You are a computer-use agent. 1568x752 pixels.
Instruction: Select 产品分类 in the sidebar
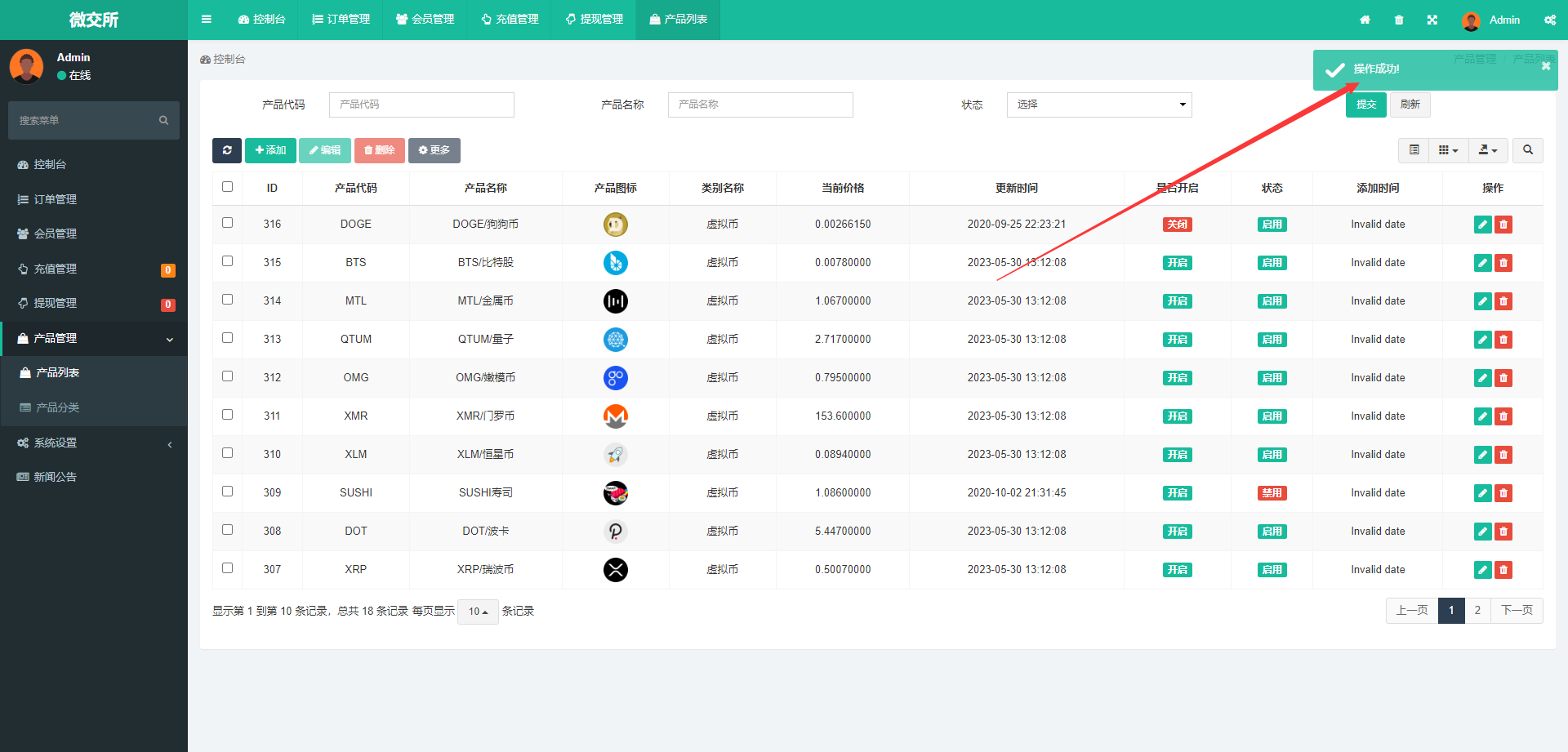tap(57, 407)
